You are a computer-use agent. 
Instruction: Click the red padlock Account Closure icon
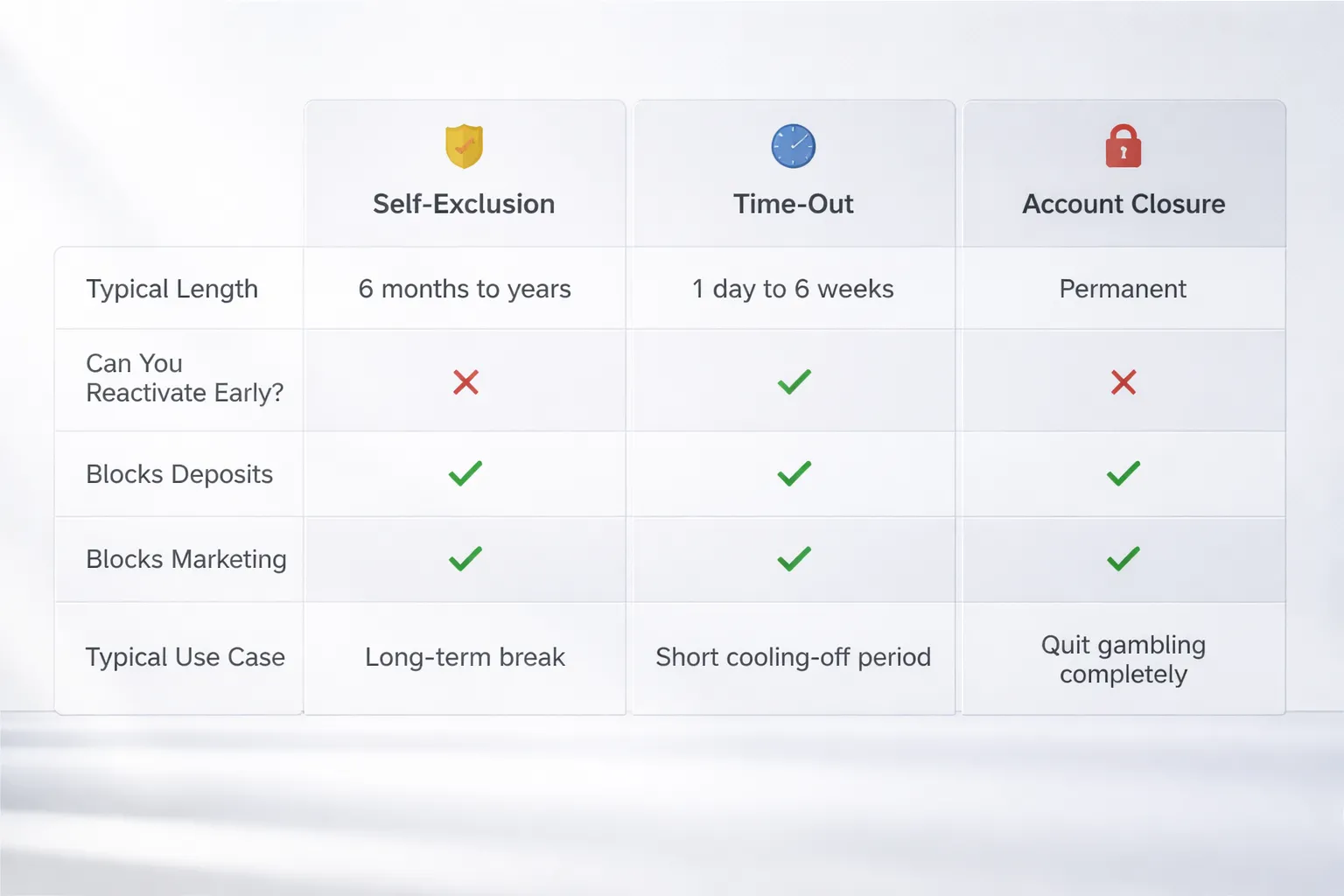(1123, 145)
